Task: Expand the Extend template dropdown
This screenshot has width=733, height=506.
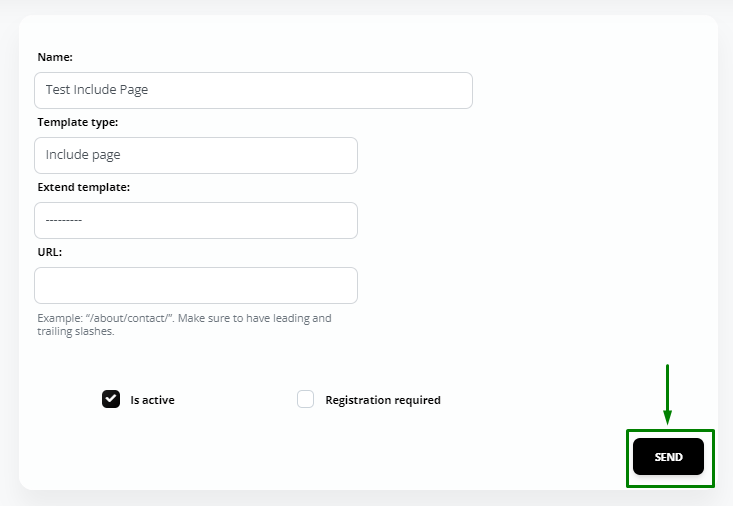Action: tap(196, 220)
